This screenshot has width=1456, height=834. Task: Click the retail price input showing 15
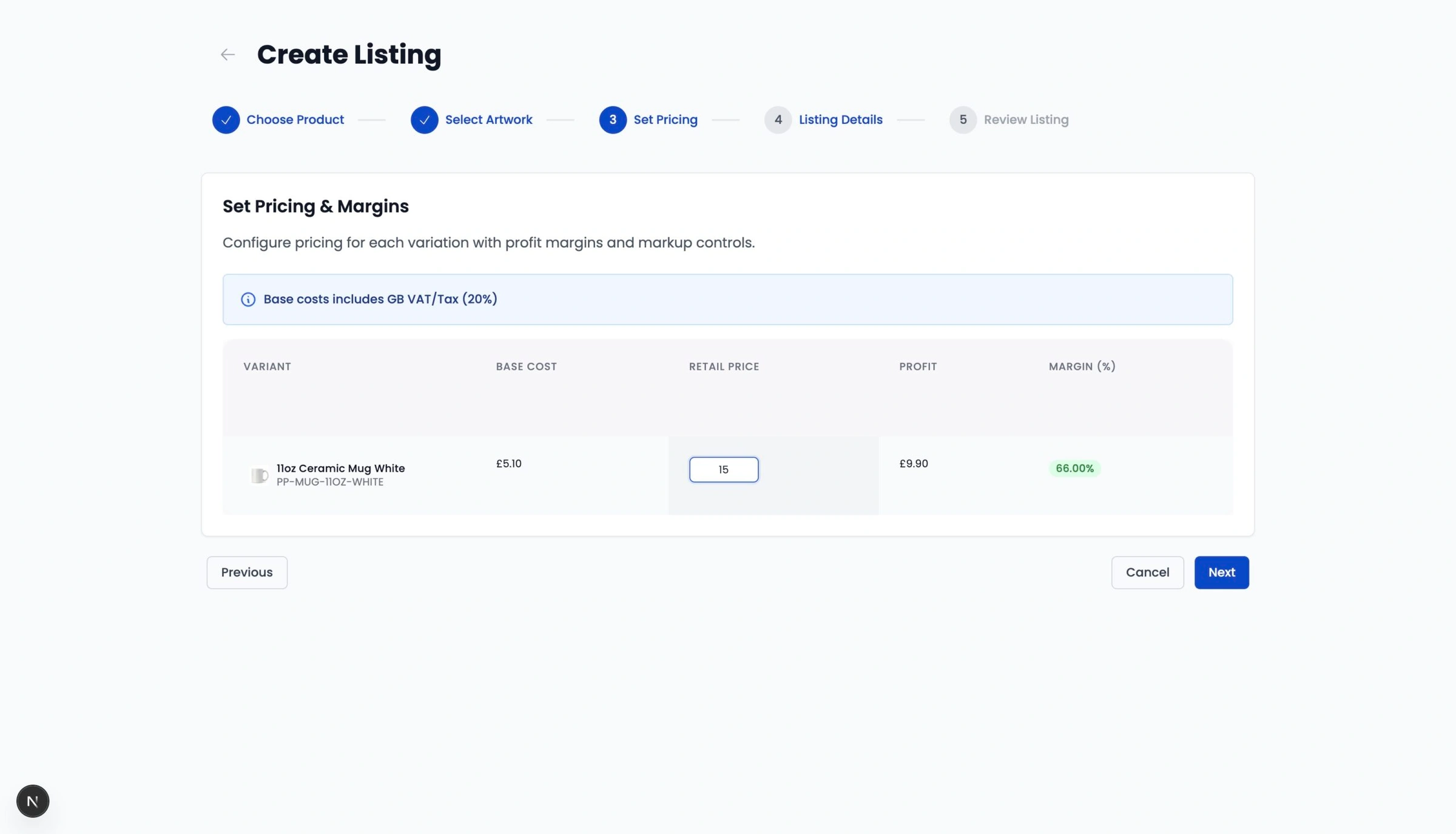[723, 469]
